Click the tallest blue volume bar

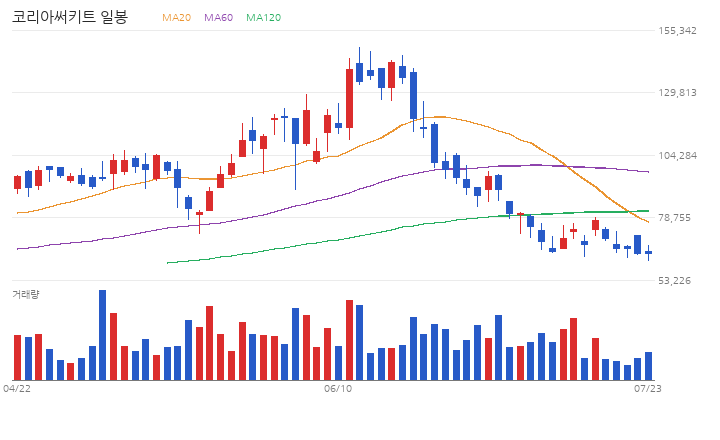(x=102, y=335)
